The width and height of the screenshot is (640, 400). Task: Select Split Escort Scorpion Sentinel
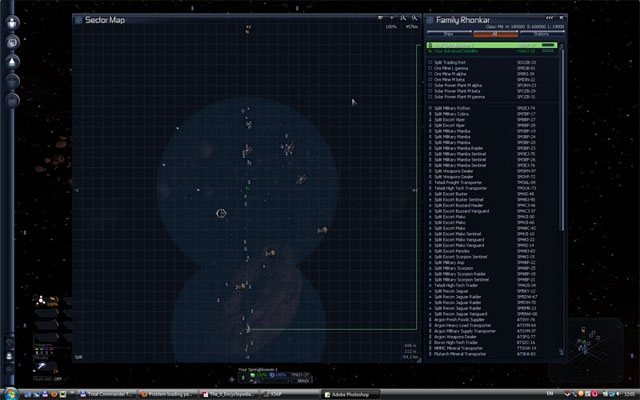point(492,257)
